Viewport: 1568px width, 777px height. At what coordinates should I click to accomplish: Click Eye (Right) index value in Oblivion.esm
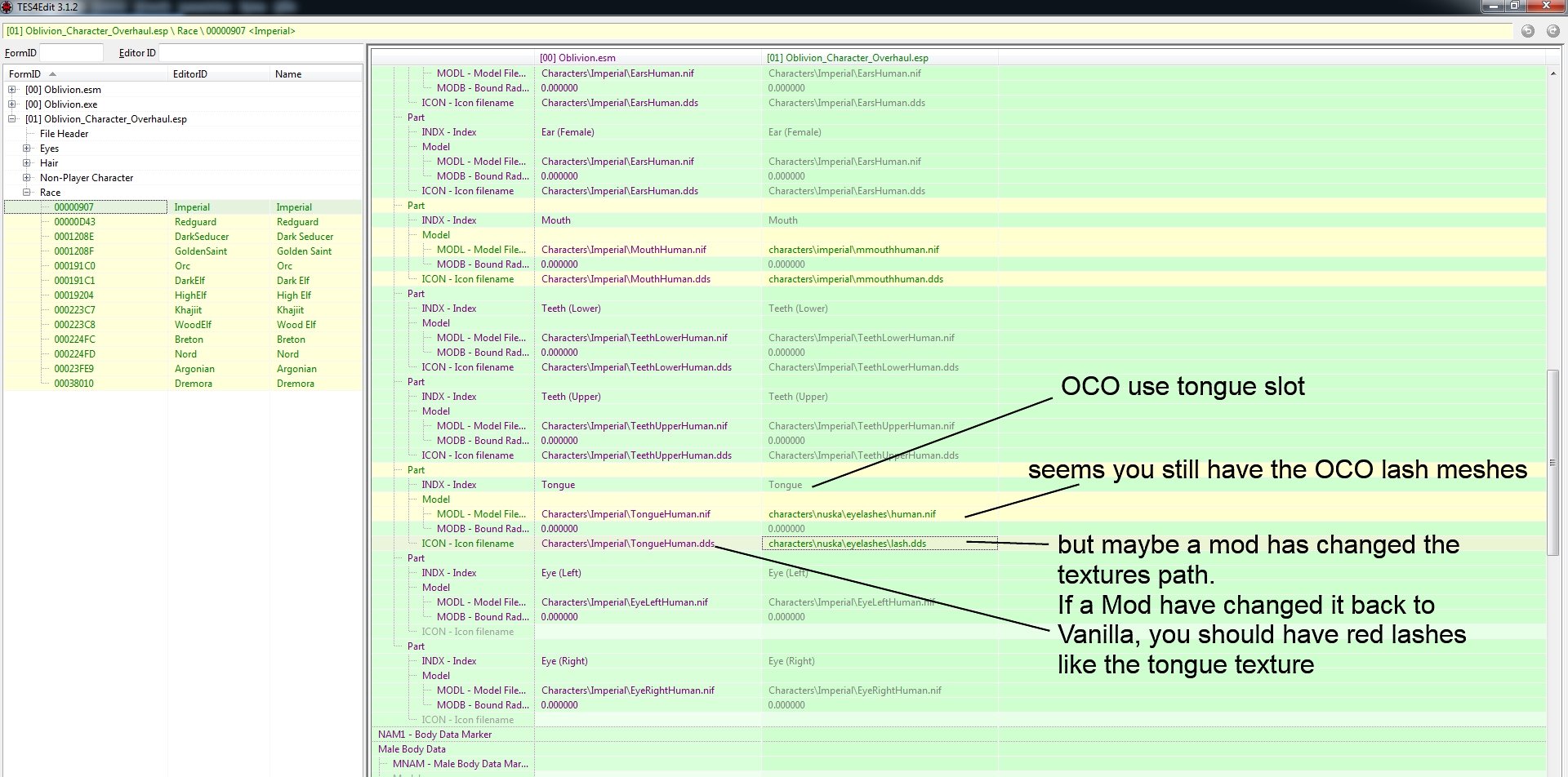click(564, 661)
